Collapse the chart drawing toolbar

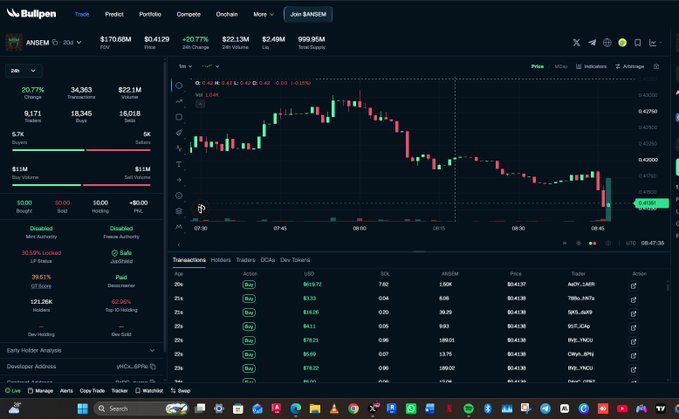pos(179,245)
